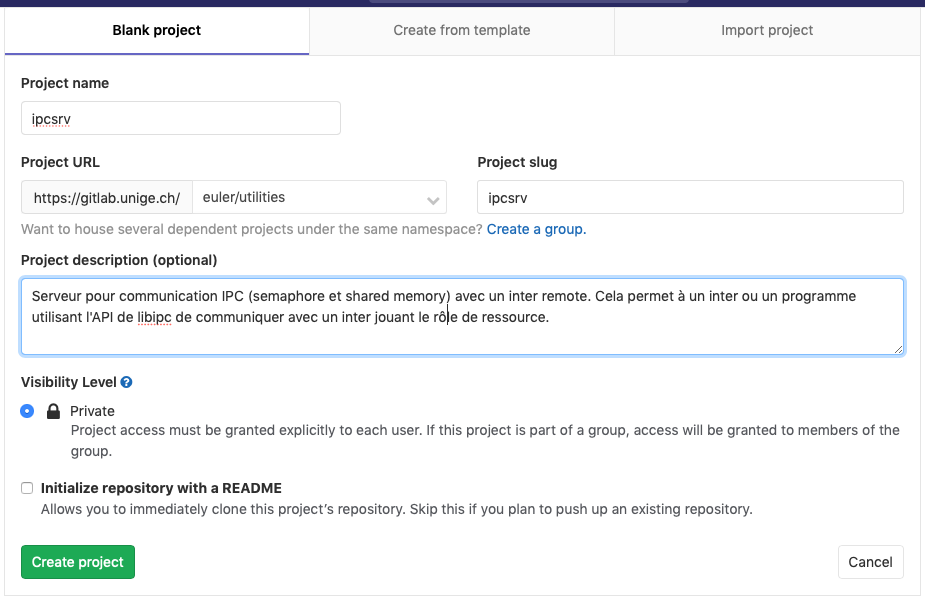This screenshot has height=600, width=925.
Task: Click the "Private" visibility label text
Action: (x=92, y=411)
